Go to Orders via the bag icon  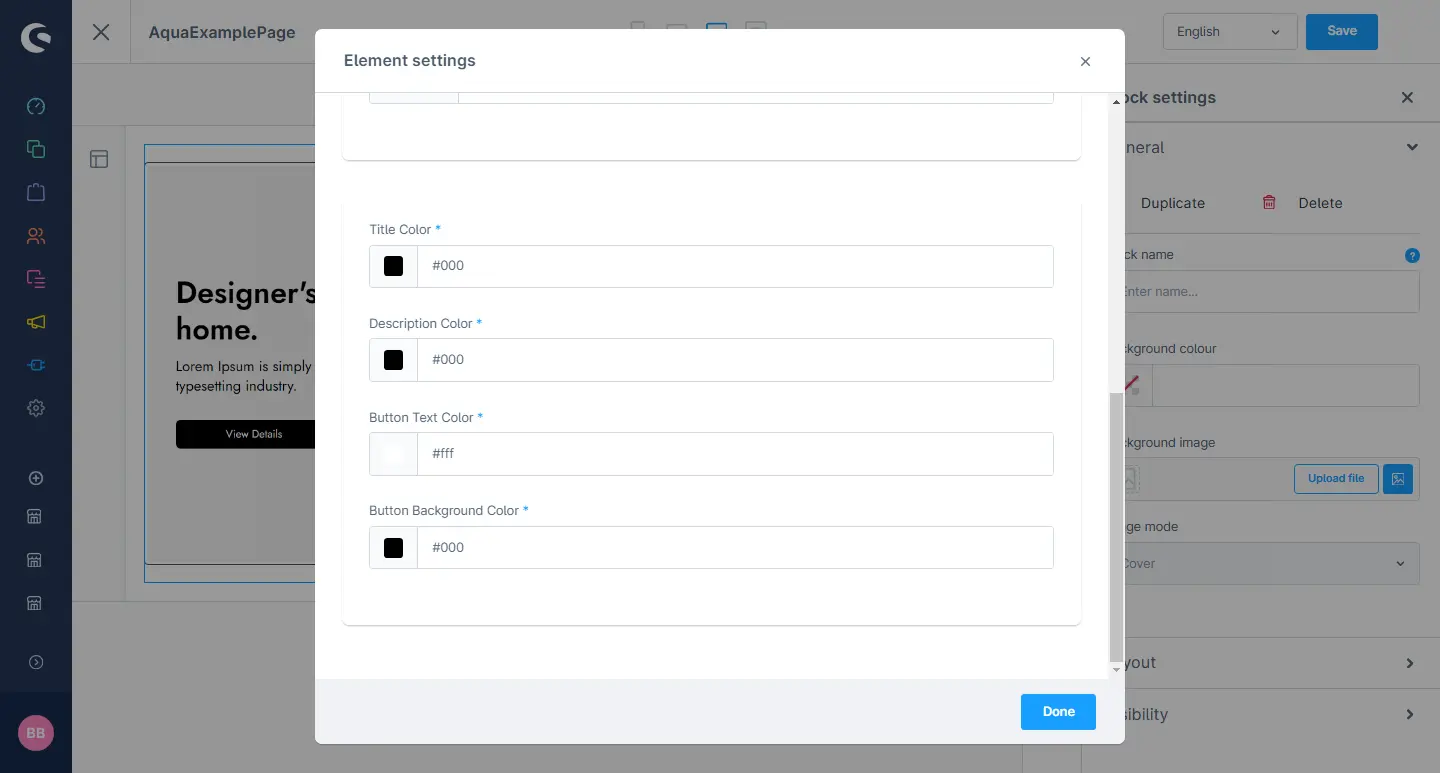[36, 192]
